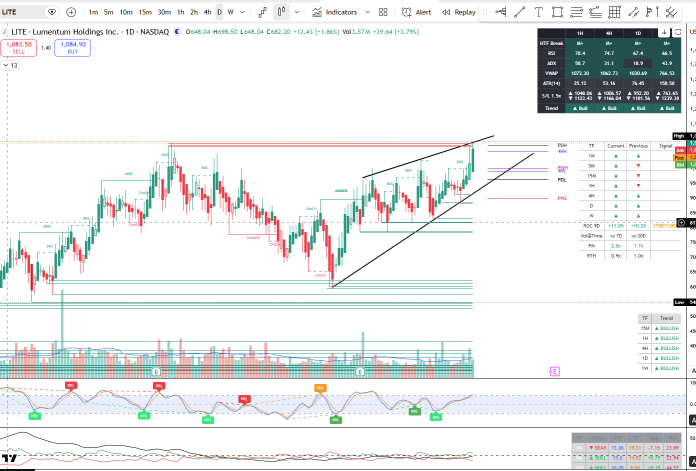The height and width of the screenshot is (471, 696).
Task: Click the PDH level label
Action: [562, 146]
